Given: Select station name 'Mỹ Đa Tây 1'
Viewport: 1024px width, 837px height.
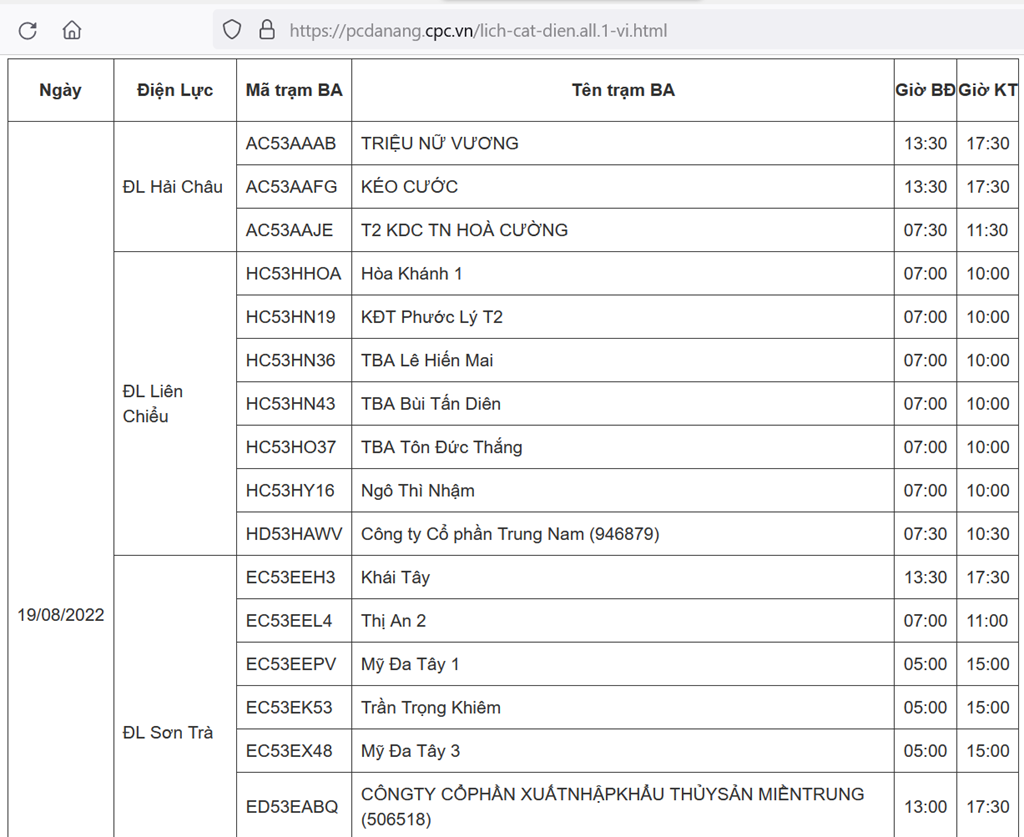Looking at the screenshot, I should click(410, 664).
